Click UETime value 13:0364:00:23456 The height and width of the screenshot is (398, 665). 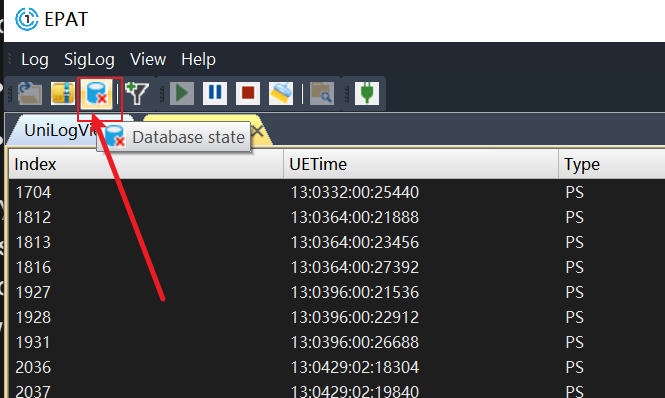[355, 242]
